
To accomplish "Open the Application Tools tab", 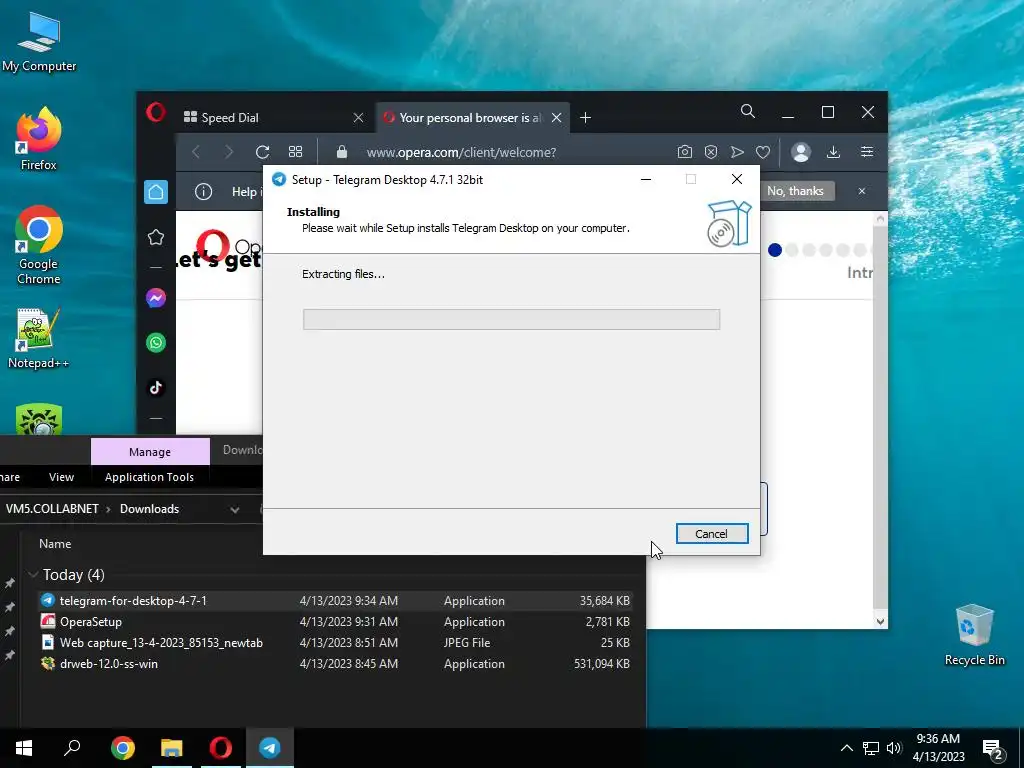I will tap(150, 477).
